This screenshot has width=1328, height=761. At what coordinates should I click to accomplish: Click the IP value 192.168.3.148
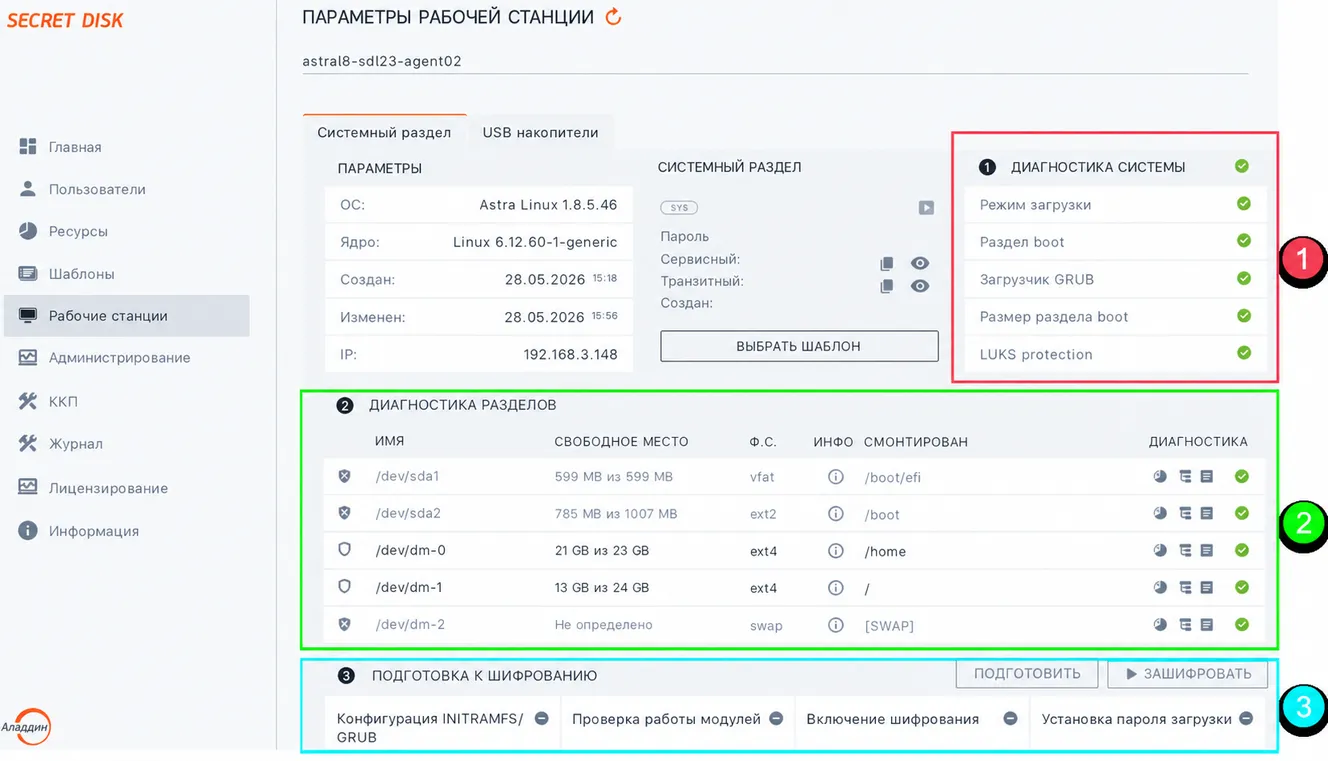(x=570, y=354)
